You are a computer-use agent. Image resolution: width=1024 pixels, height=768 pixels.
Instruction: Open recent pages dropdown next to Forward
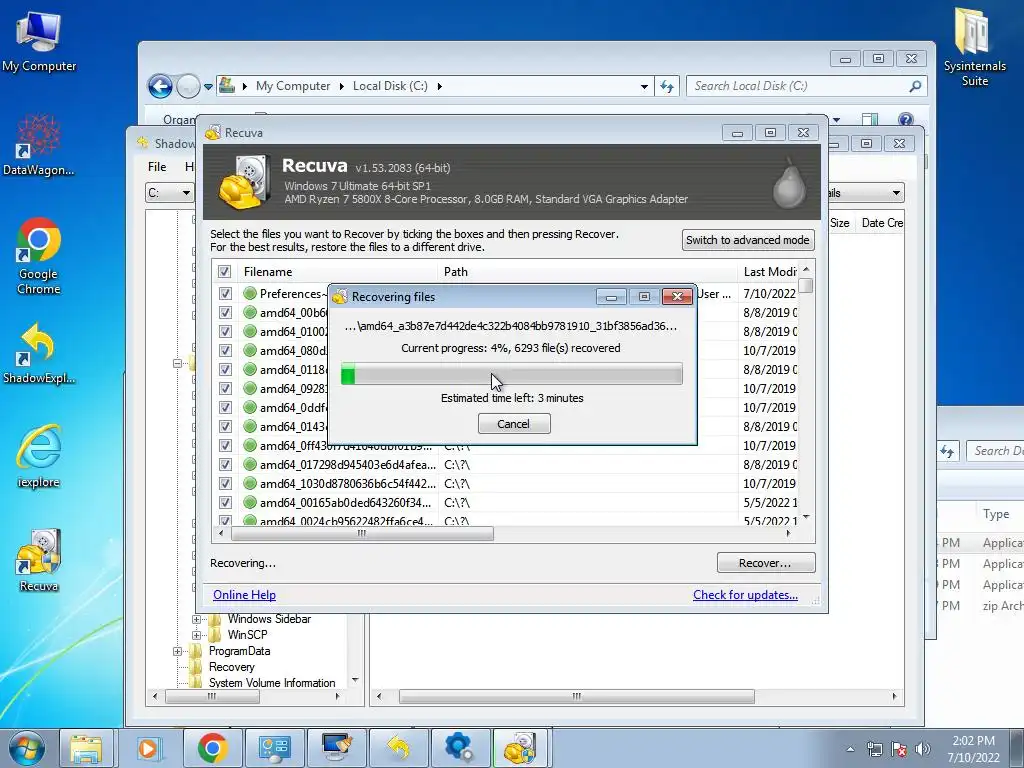(208, 86)
